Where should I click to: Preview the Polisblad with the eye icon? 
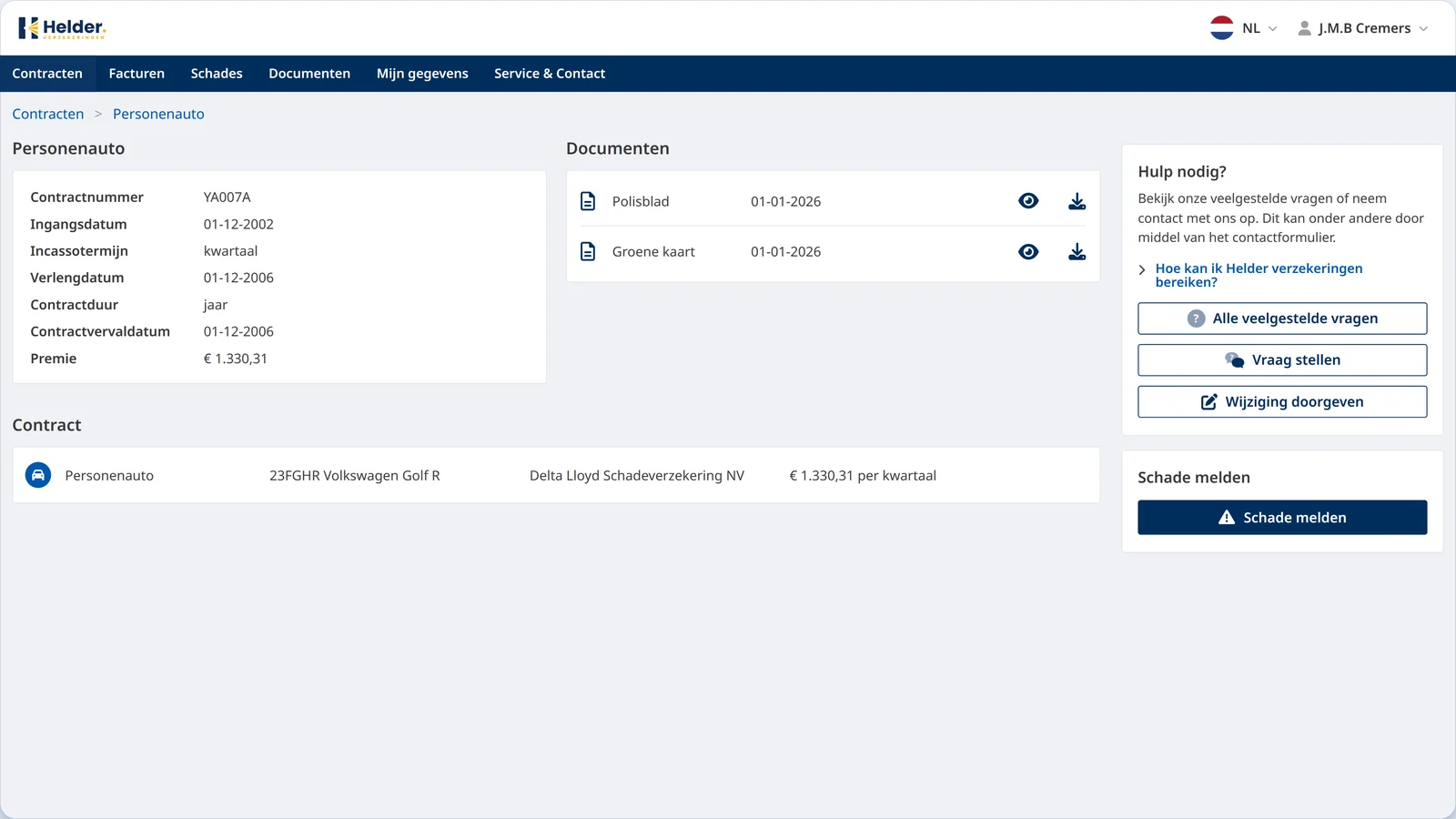(x=1028, y=201)
